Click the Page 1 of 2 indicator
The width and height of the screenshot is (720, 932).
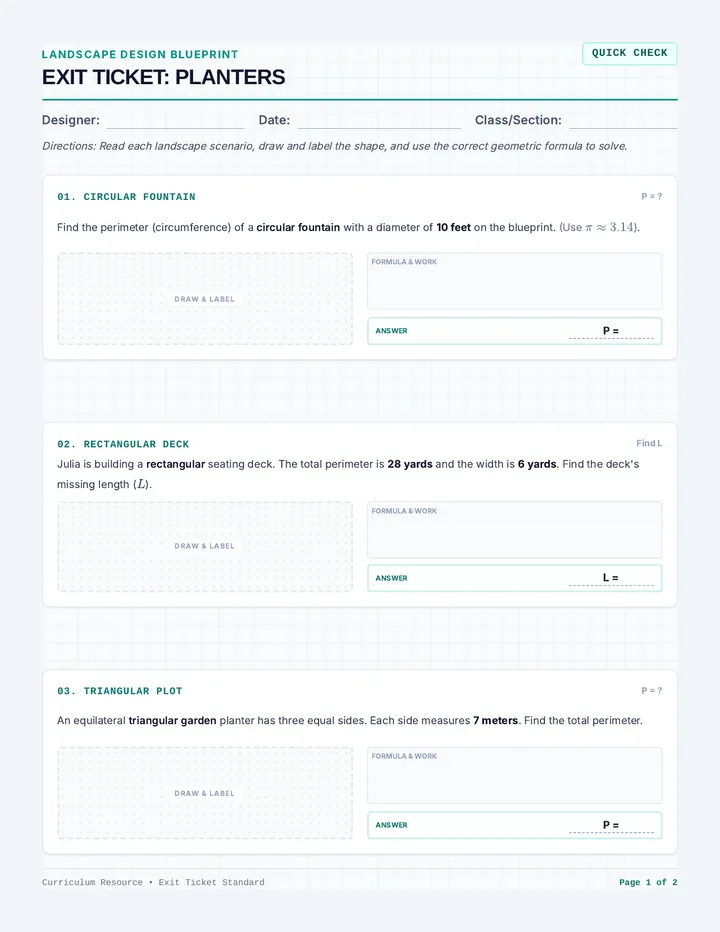pyautogui.click(x=648, y=882)
